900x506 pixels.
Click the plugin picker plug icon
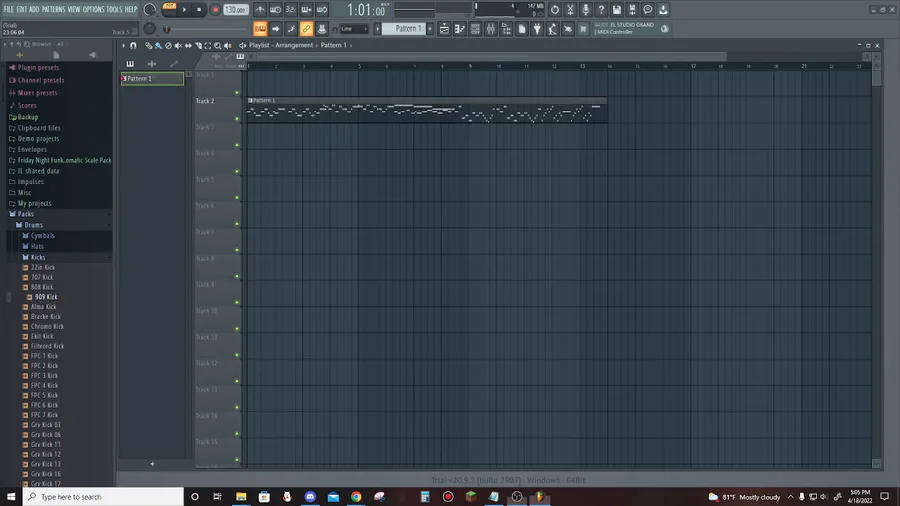(x=537, y=29)
